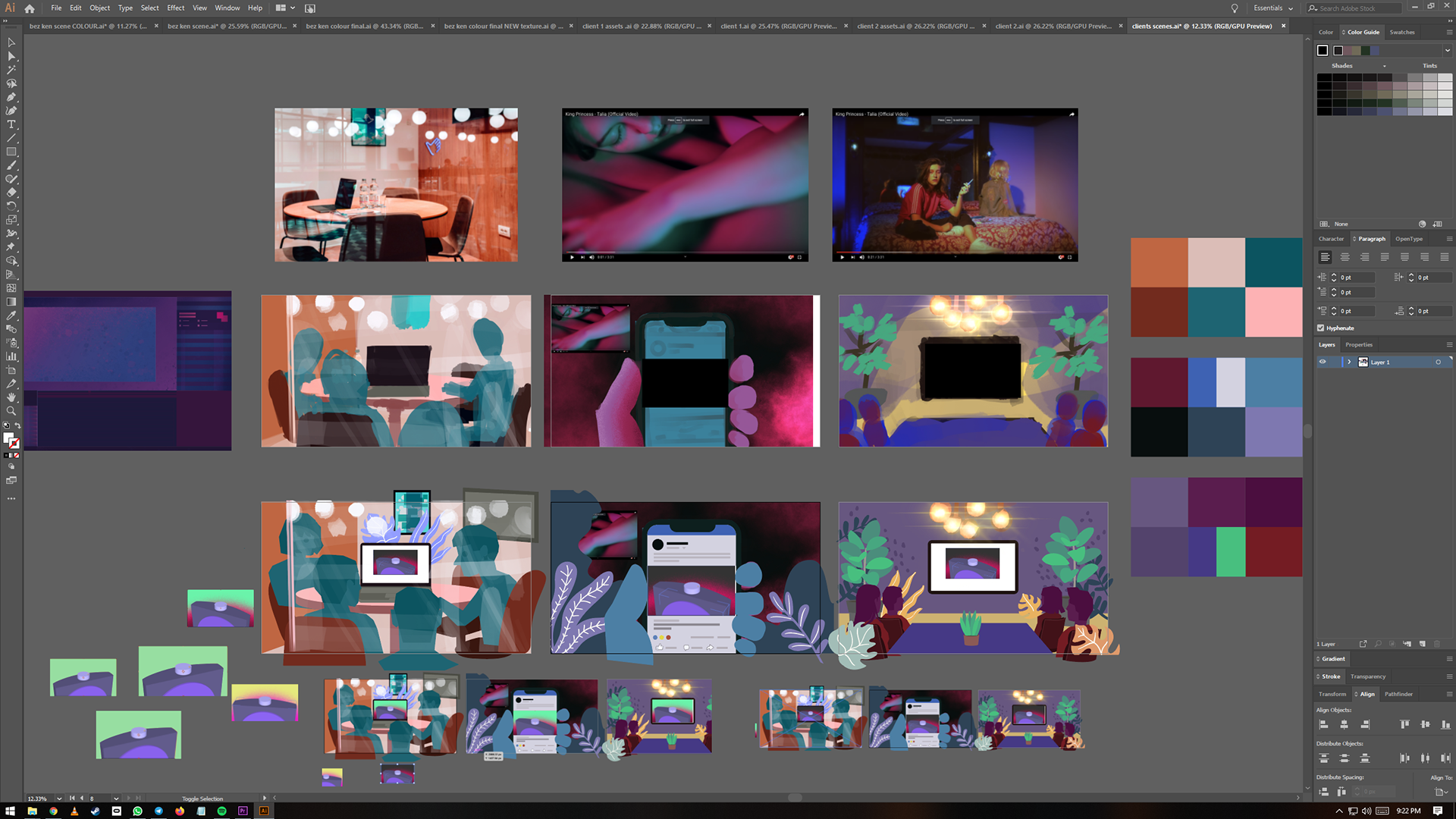Screen dimensions: 1456x819
Task: Select the Magic Wand tool
Action: [11, 70]
